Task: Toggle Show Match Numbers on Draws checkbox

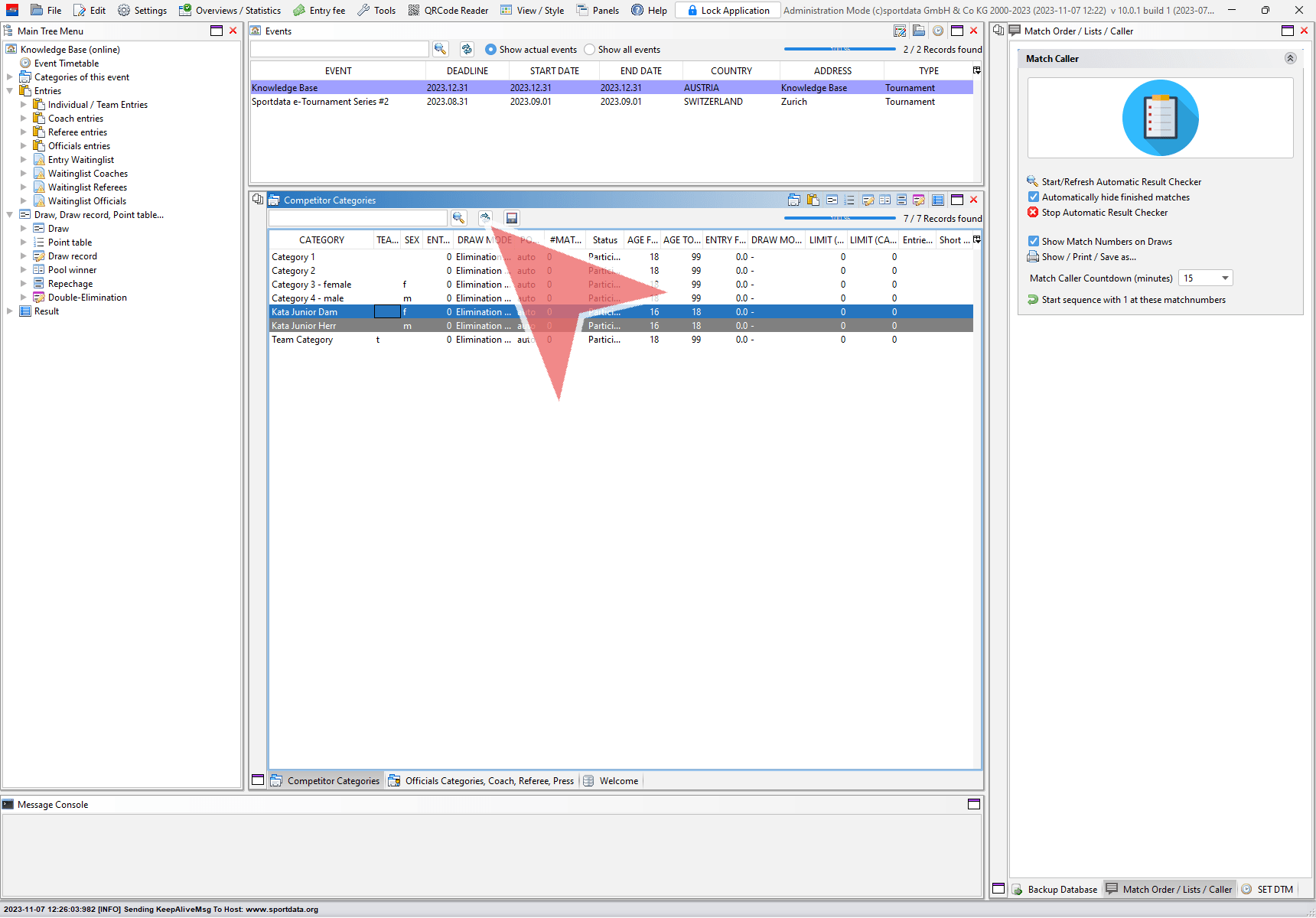Action: (x=1034, y=242)
